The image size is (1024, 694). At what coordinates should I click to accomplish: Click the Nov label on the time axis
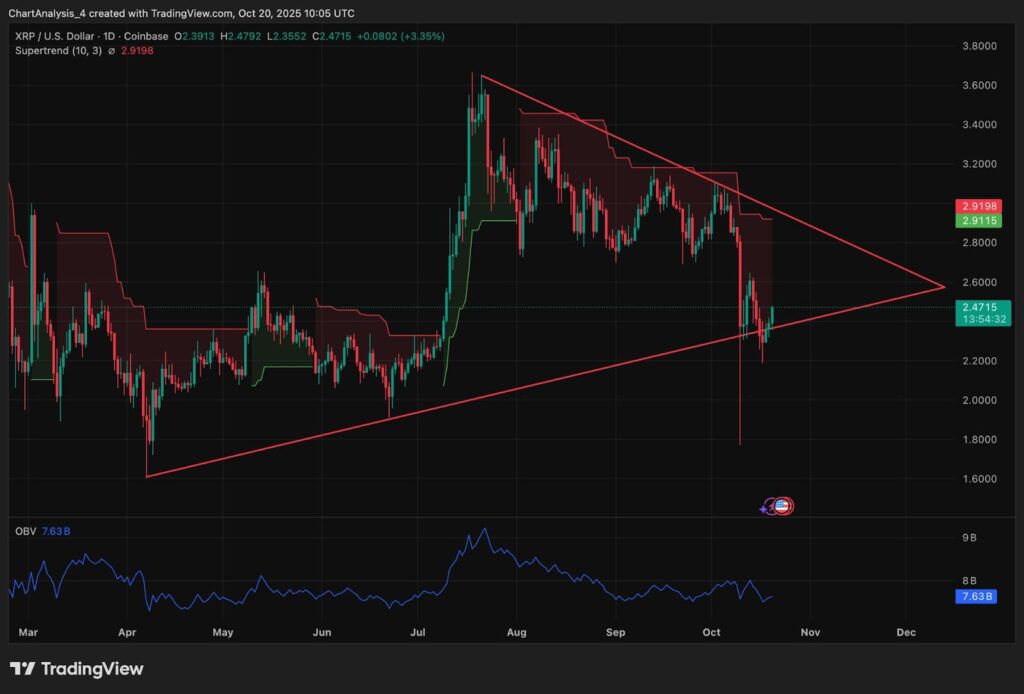pos(810,633)
